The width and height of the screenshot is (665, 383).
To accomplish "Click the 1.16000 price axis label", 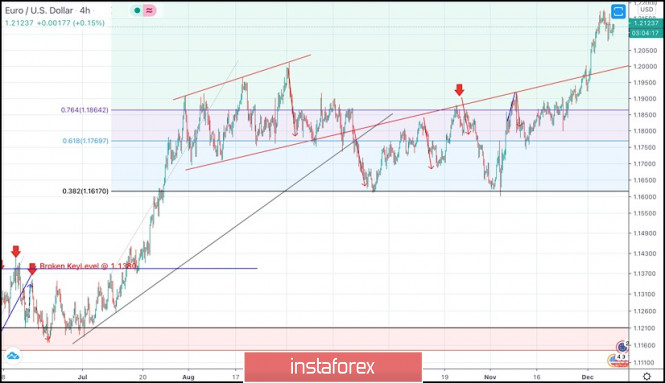I will pos(645,197).
